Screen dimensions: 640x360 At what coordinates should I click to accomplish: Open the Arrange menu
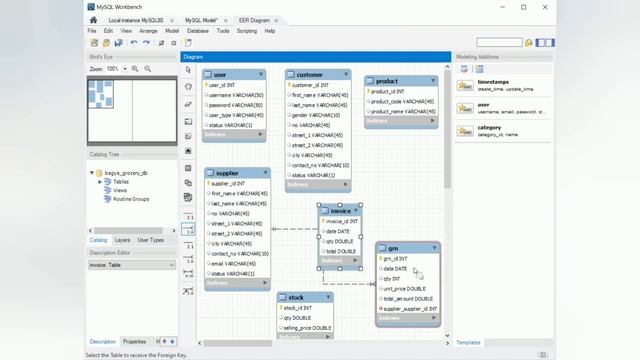coord(148,31)
